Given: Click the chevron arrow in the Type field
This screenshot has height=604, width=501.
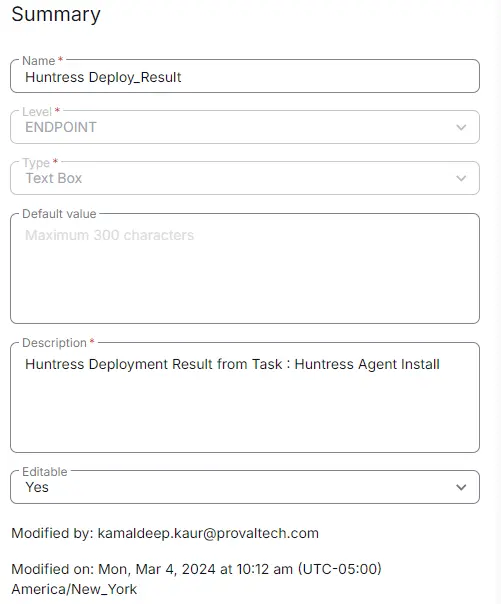Looking at the screenshot, I should tap(461, 178).
